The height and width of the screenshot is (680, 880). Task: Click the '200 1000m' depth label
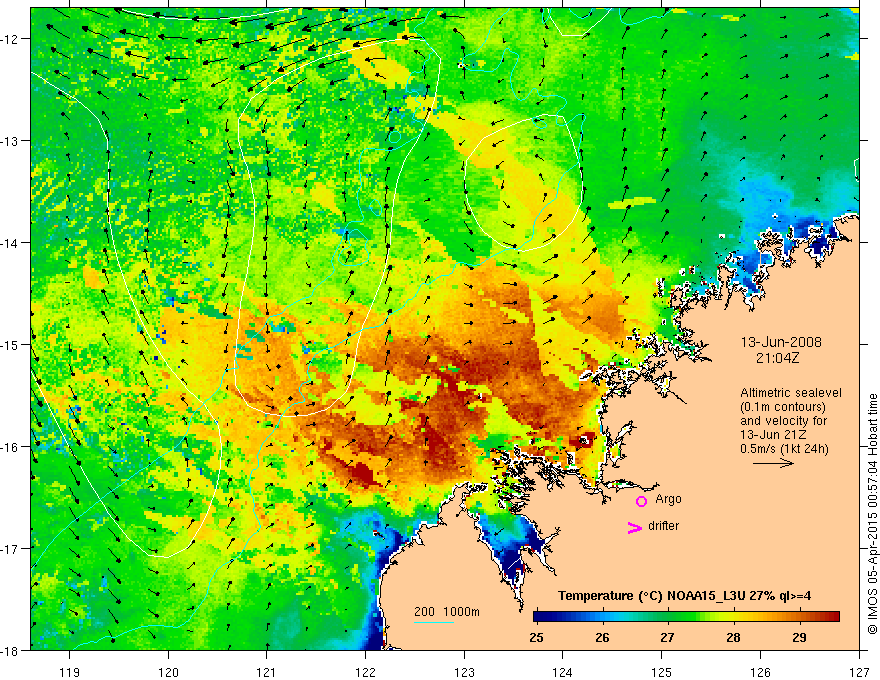tap(447, 612)
